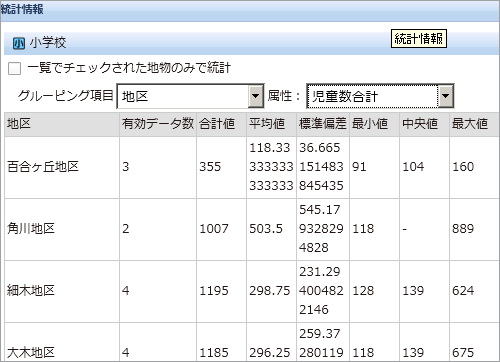Select the 角川地区 row name
The height and width of the screenshot is (362, 500).
[x=31, y=229]
